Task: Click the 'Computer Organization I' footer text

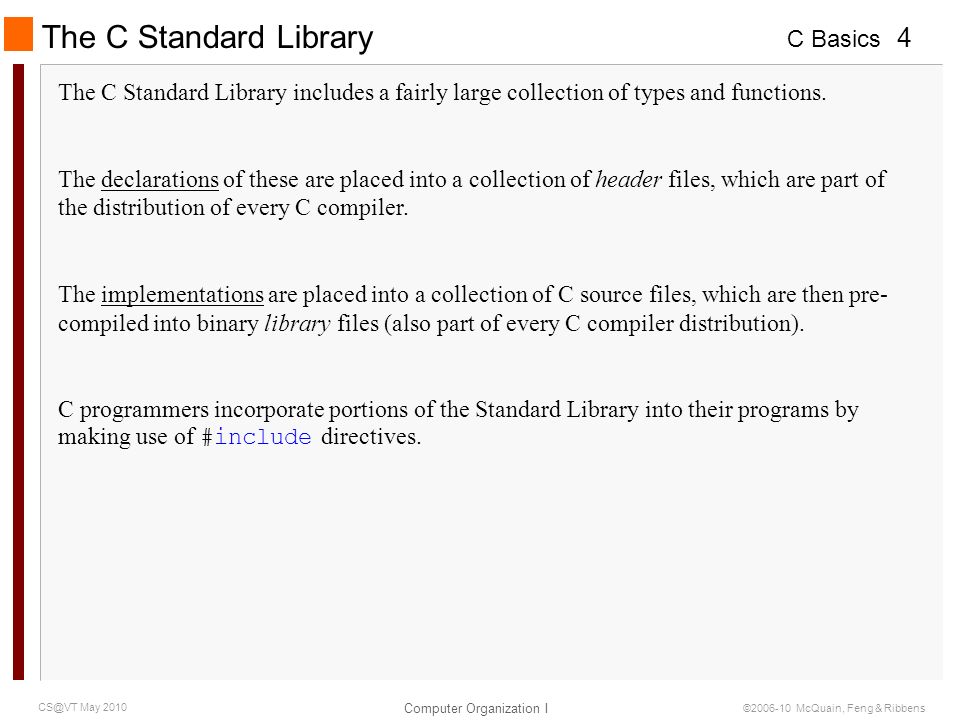Action: [476, 708]
